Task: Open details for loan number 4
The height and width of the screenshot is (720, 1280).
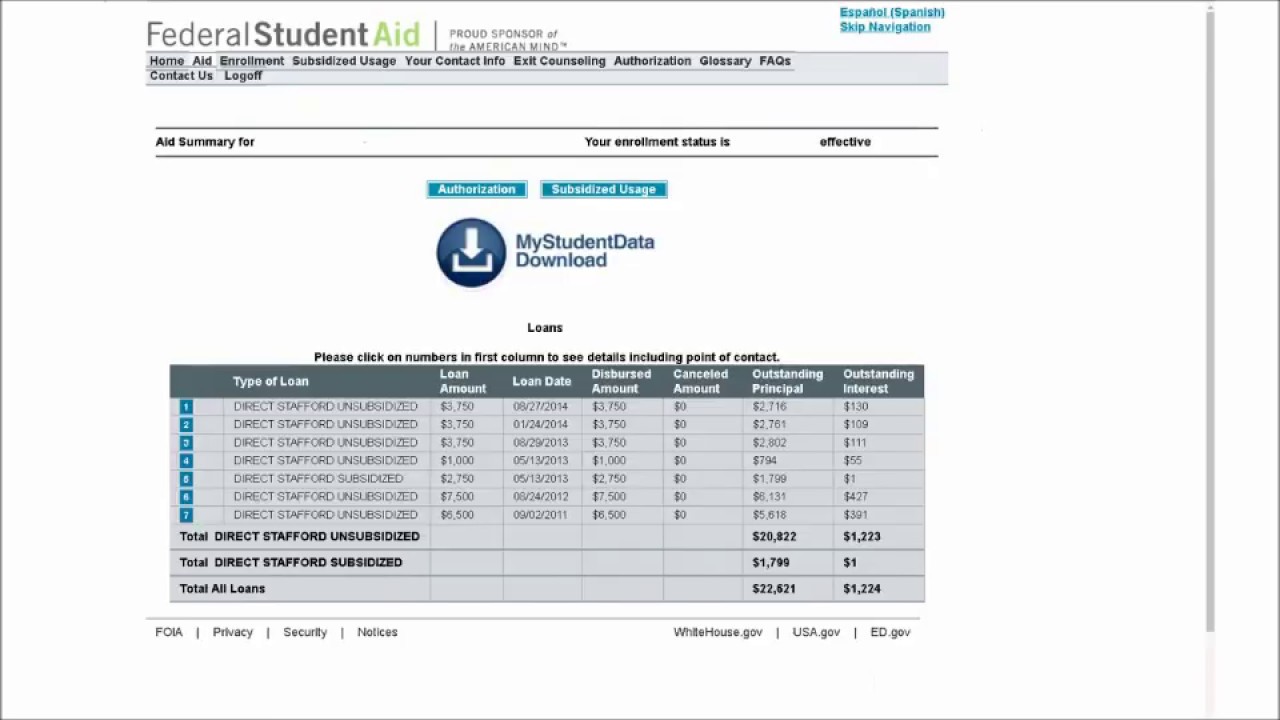Action: tap(186, 461)
